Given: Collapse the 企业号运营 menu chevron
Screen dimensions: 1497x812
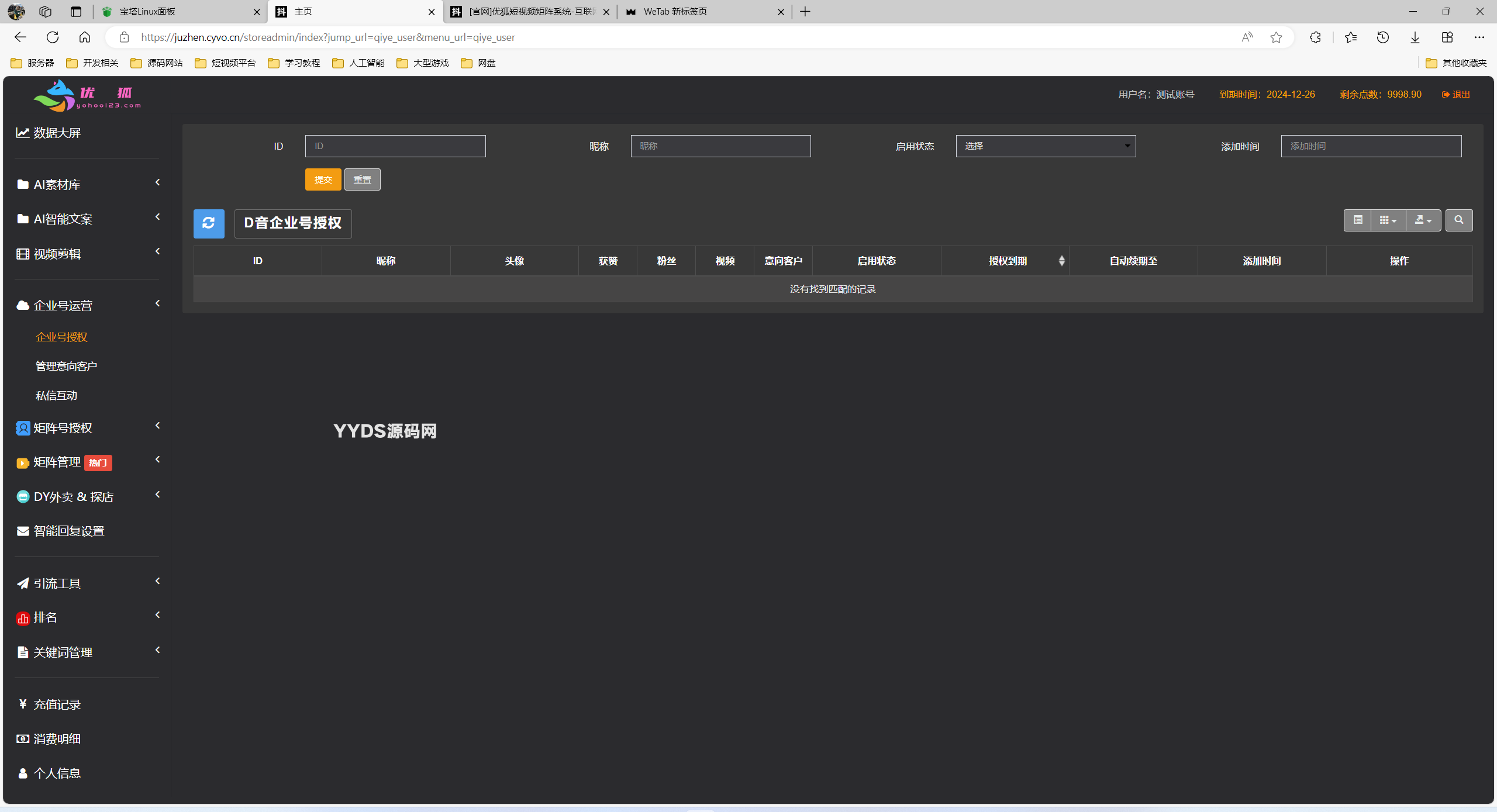Looking at the screenshot, I should click(157, 303).
